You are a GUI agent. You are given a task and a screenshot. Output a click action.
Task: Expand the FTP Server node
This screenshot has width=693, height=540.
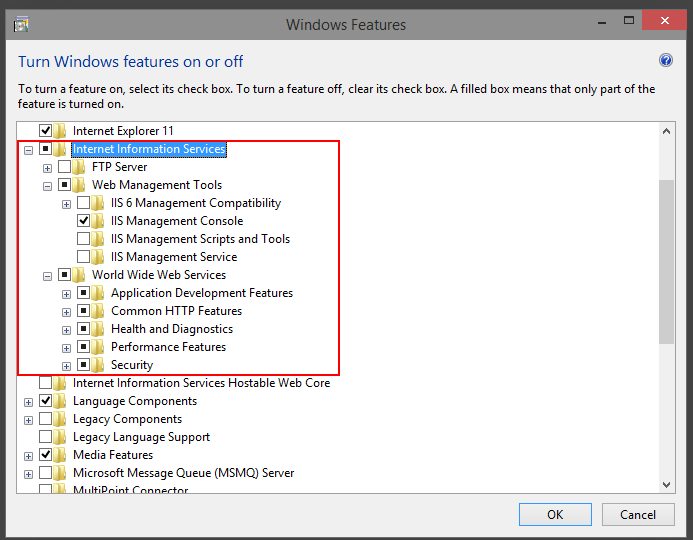[47, 168]
